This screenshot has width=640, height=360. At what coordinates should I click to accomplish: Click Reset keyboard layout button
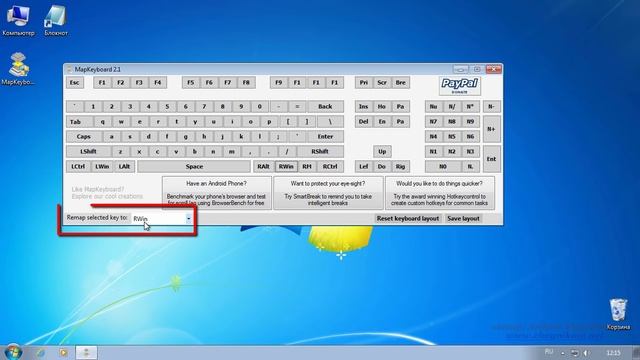408,219
